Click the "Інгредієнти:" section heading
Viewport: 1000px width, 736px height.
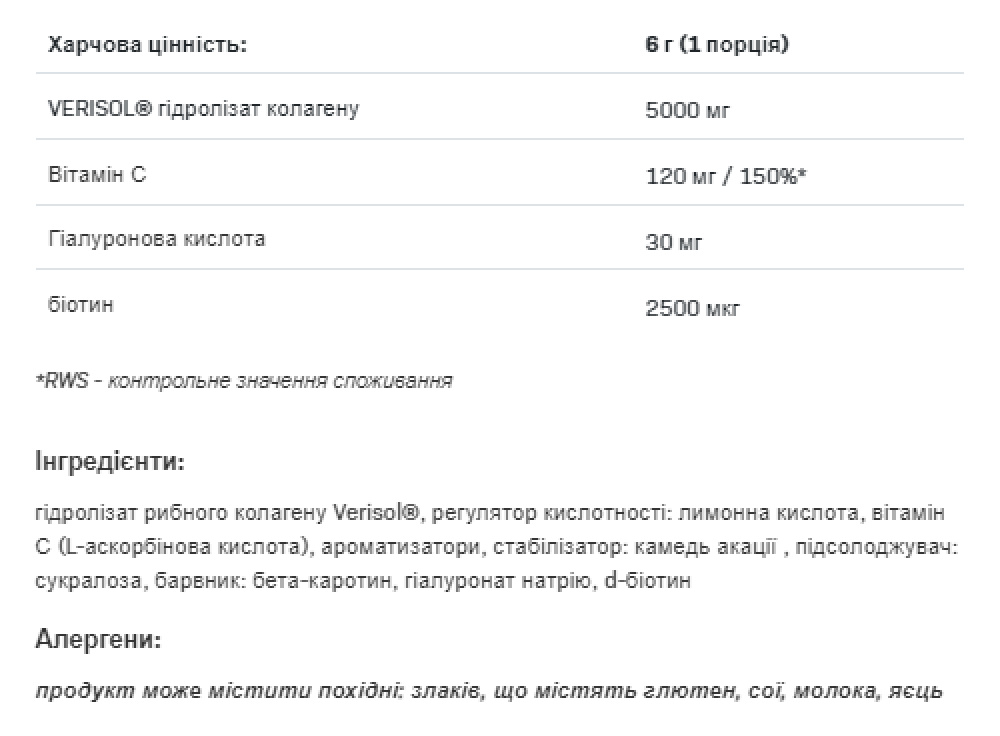click(109, 462)
